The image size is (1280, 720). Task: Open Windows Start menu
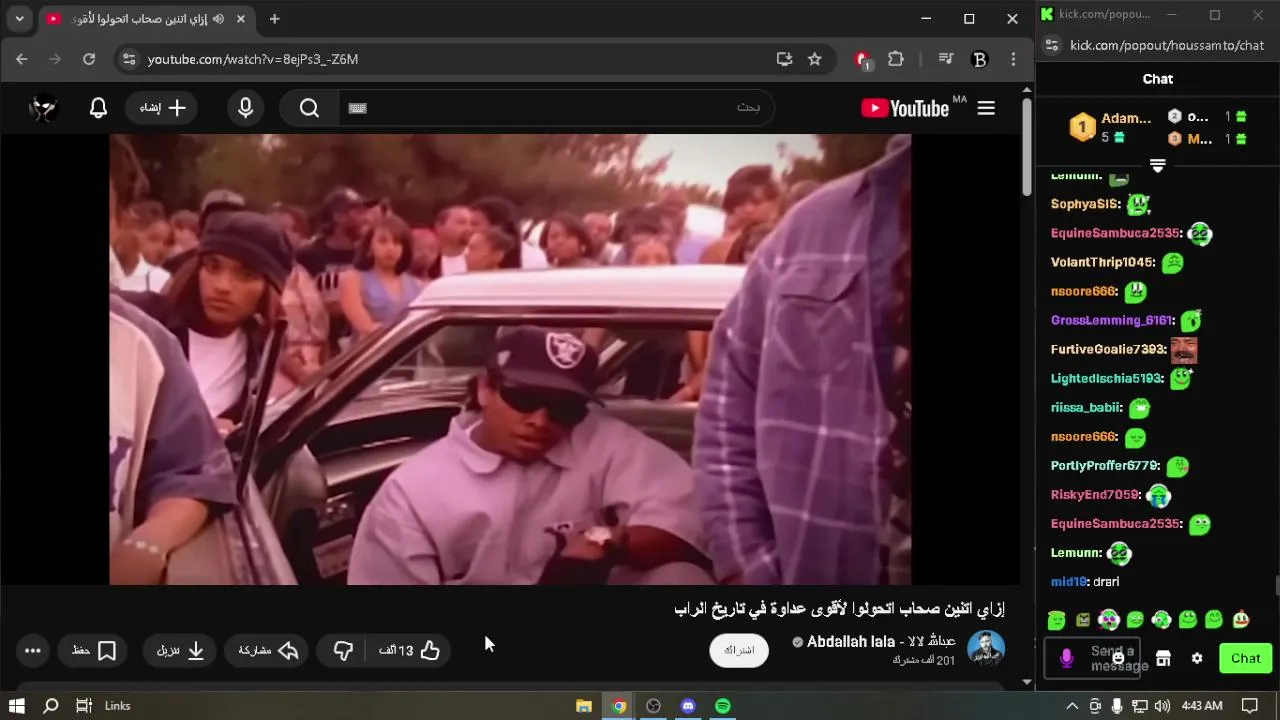17,706
